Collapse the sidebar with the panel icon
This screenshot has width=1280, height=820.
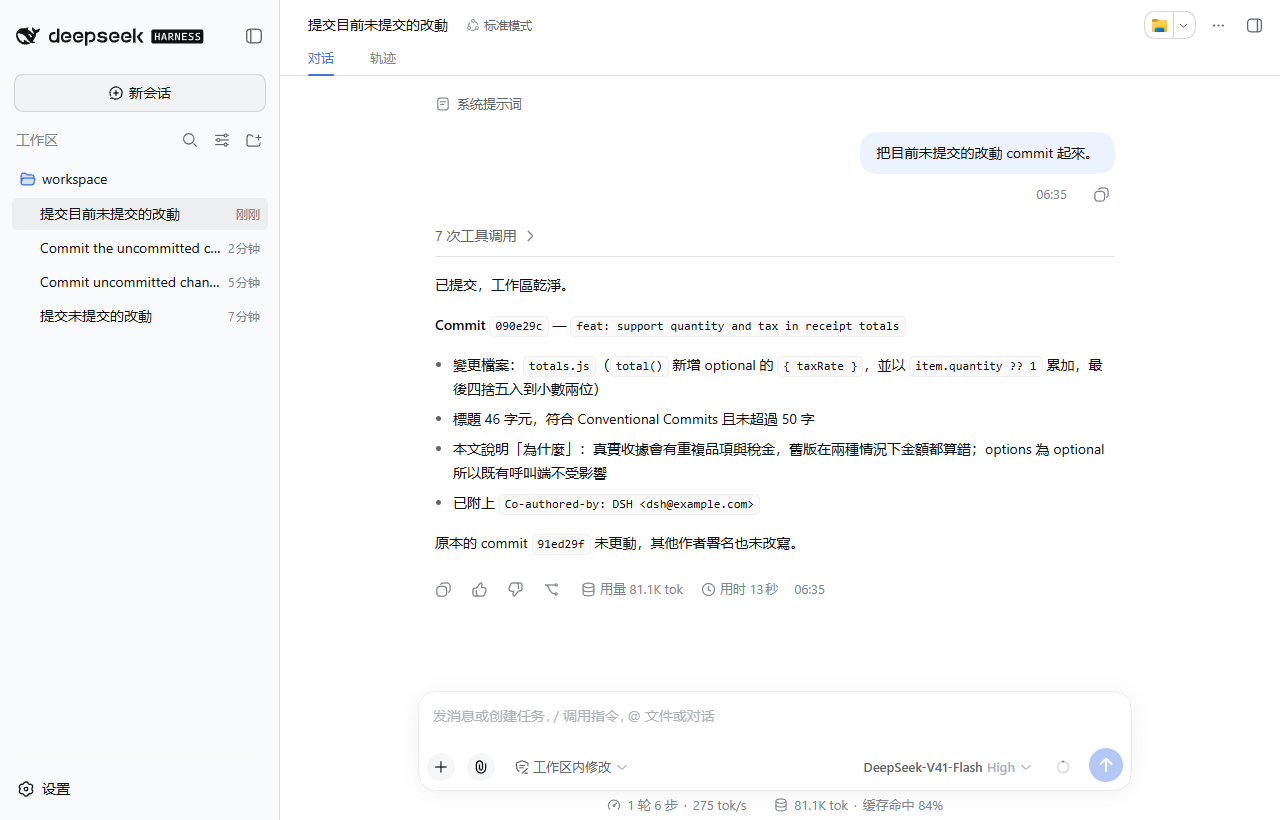tap(254, 36)
